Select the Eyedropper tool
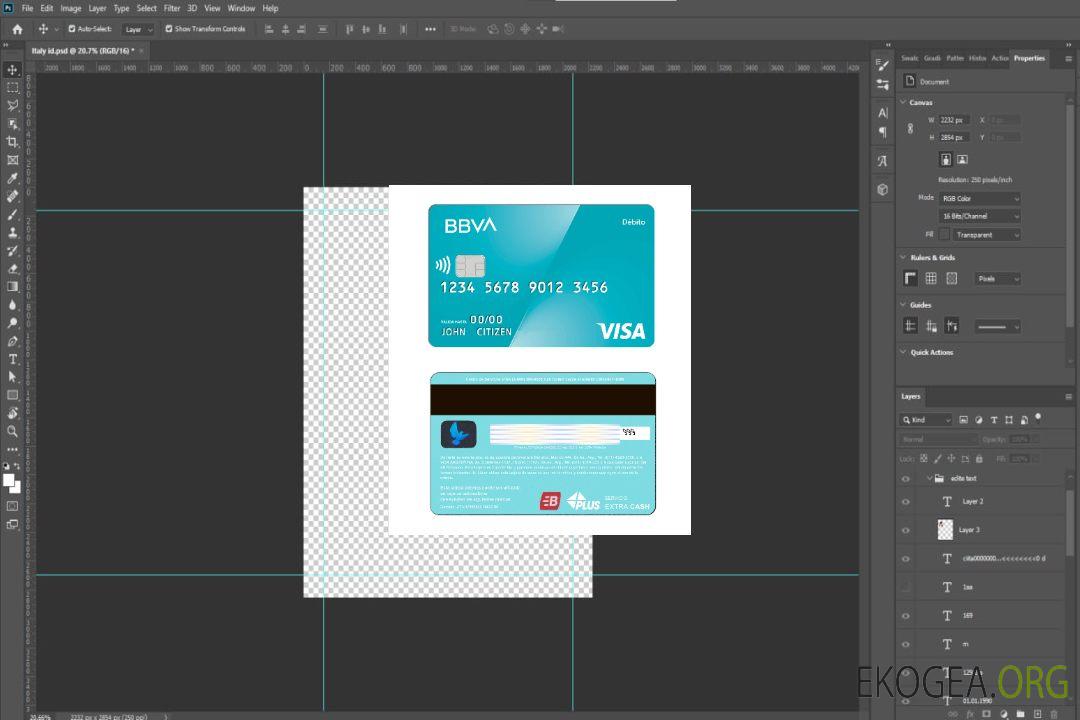 click(12, 178)
